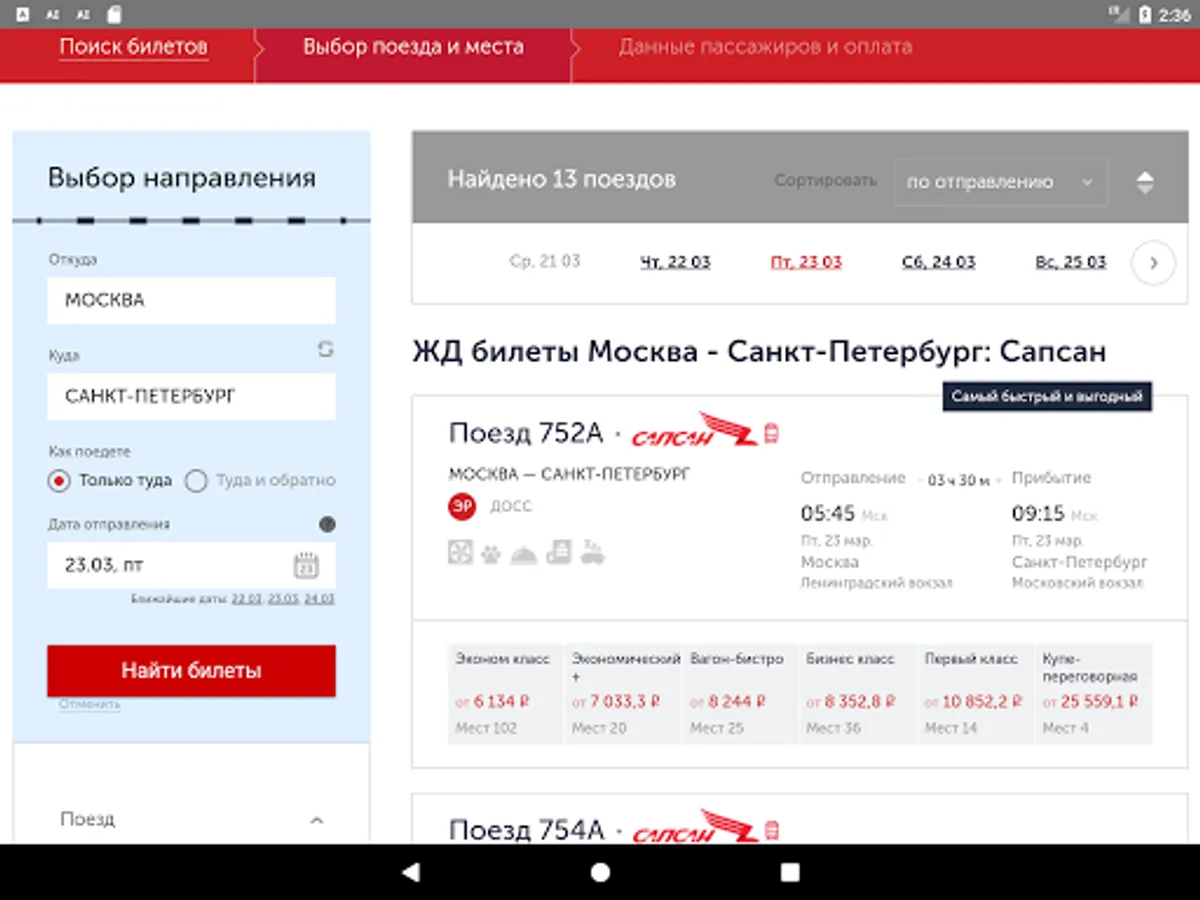Tap the SD card status bar icon
This screenshot has height=900, width=1200.
pyautogui.click(x=113, y=14)
